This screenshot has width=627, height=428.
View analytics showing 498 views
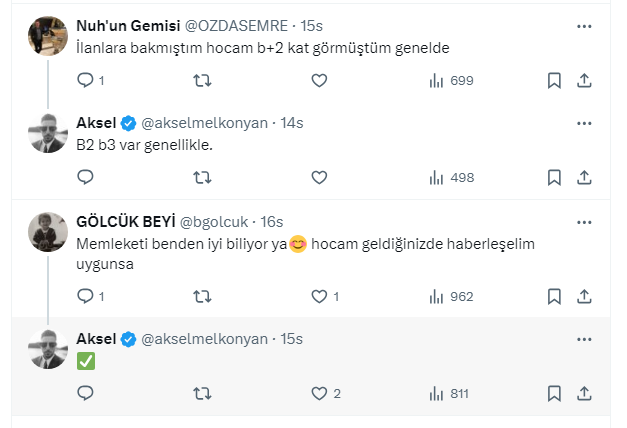pyautogui.click(x=450, y=177)
